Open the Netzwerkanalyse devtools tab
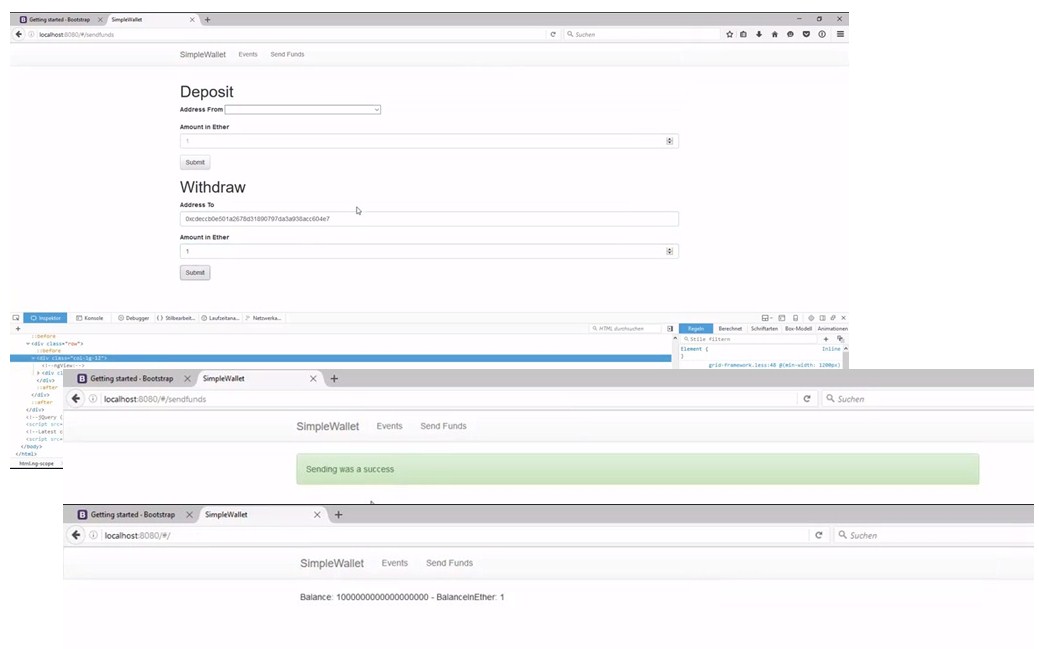This screenshot has width=1039, height=649. click(264, 318)
